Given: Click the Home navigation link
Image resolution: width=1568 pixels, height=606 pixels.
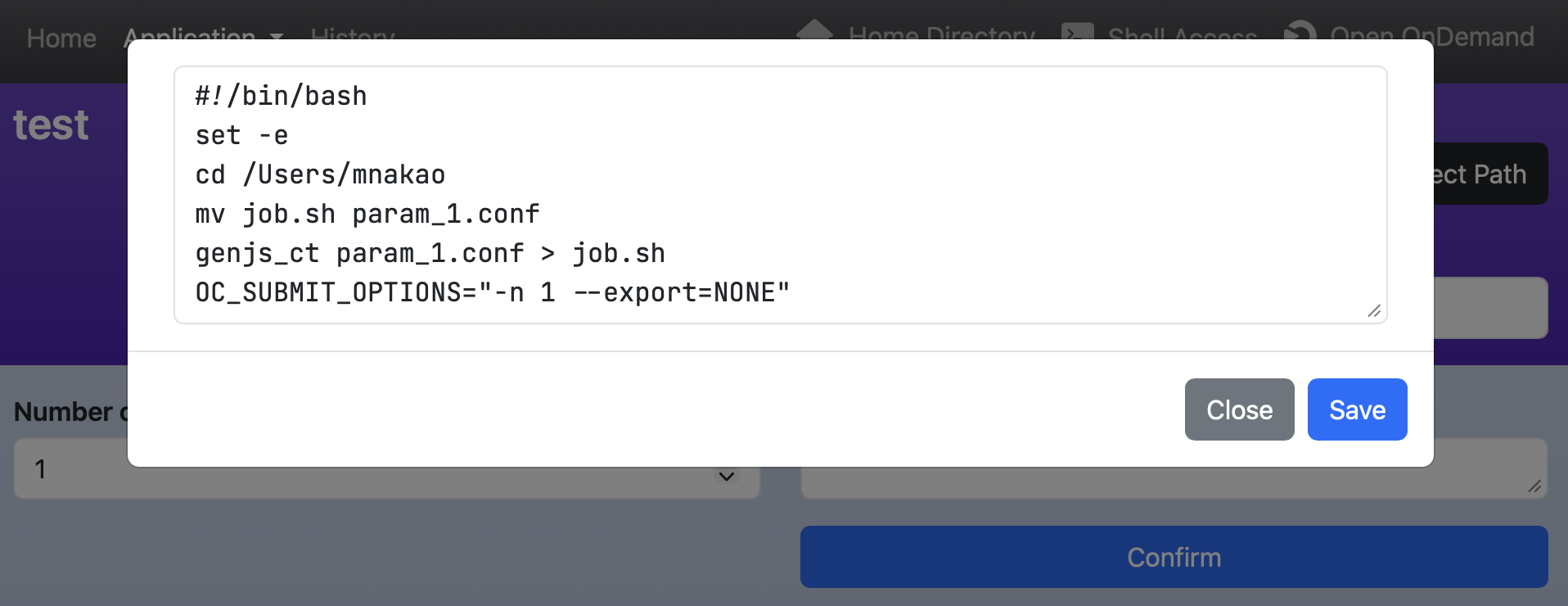Looking at the screenshot, I should tap(61, 38).
